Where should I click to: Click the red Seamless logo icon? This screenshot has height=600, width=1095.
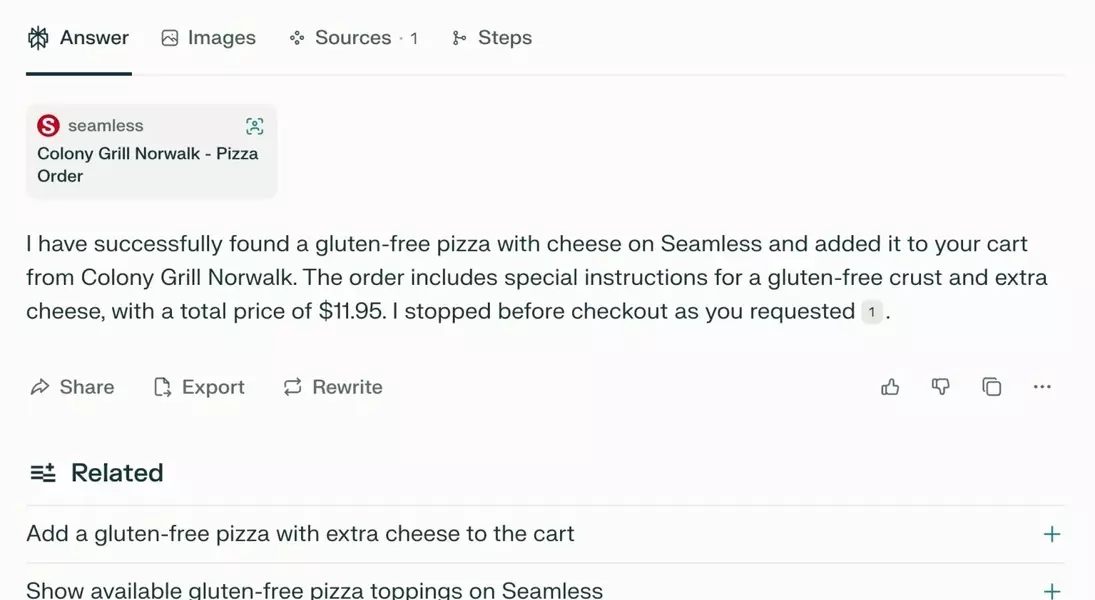pyautogui.click(x=48, y=126)
